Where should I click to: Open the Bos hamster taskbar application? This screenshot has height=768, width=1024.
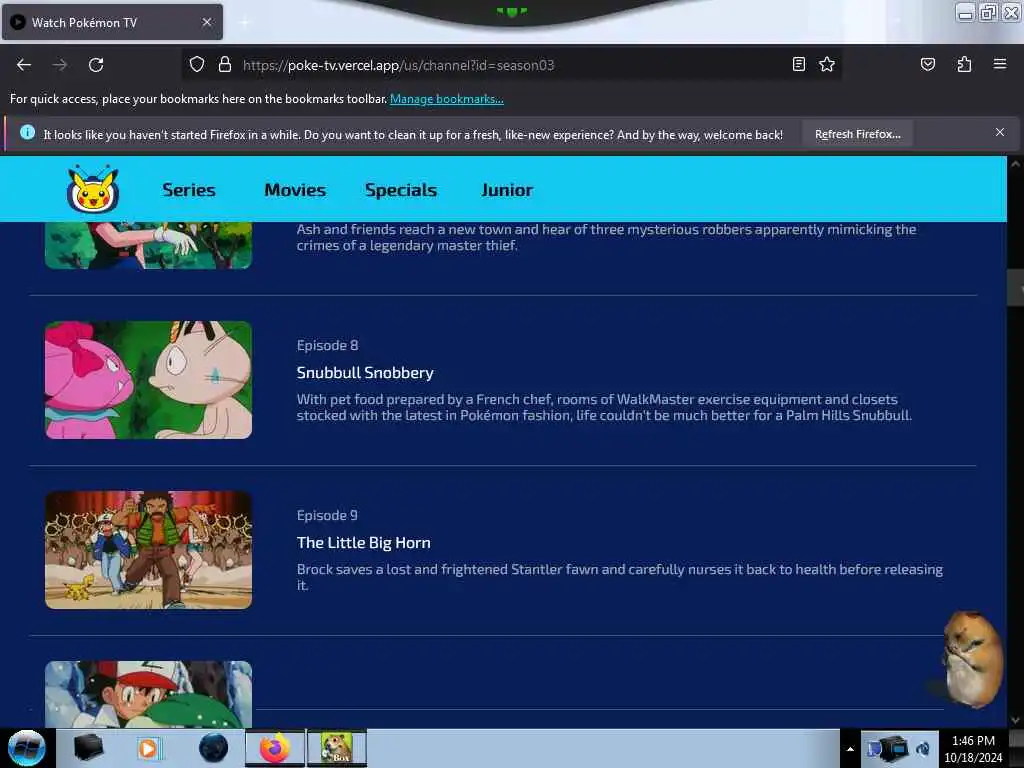click(x=337, y=748)
